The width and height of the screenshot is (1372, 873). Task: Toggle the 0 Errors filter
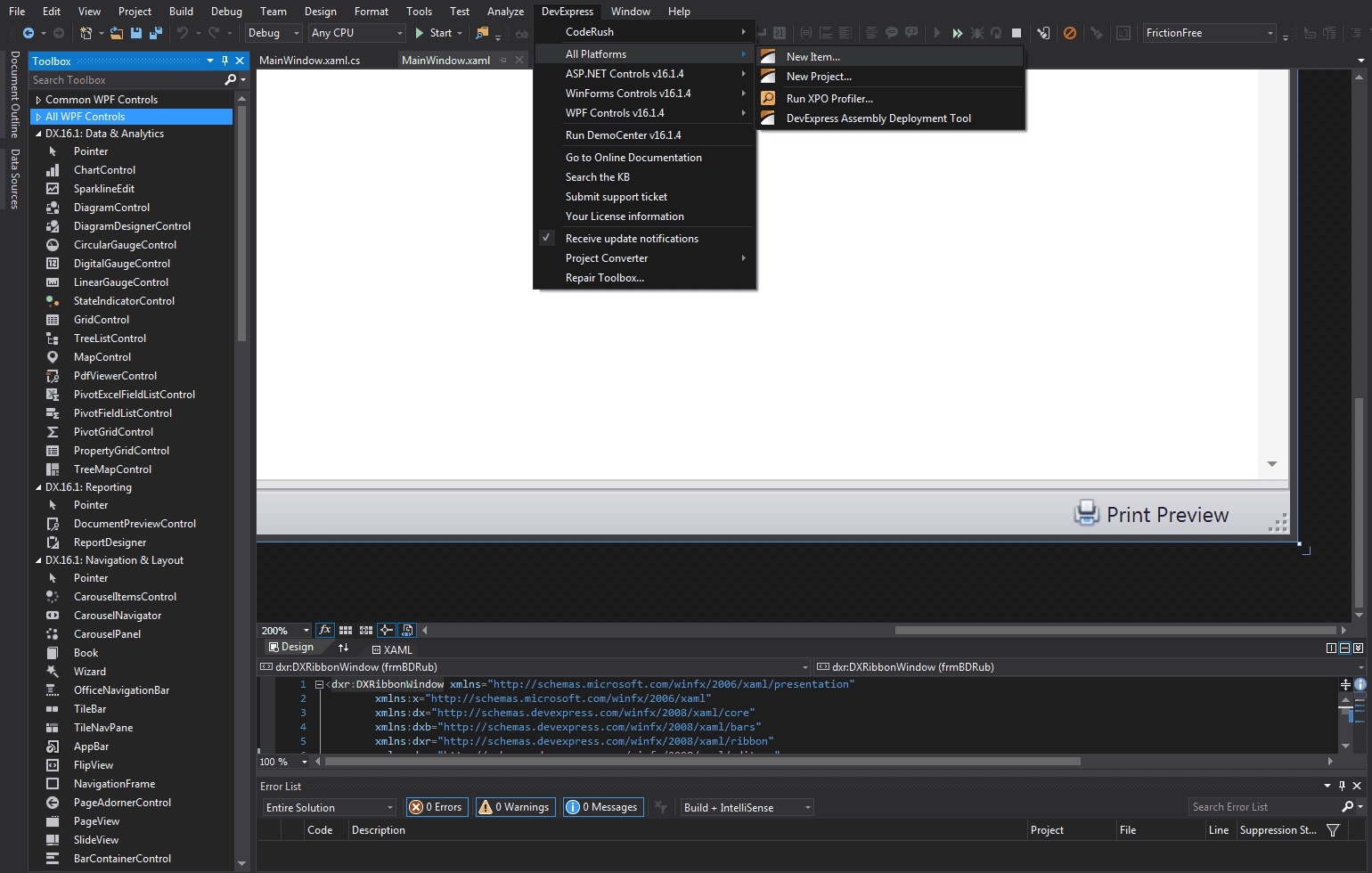(x=436, y=807)
